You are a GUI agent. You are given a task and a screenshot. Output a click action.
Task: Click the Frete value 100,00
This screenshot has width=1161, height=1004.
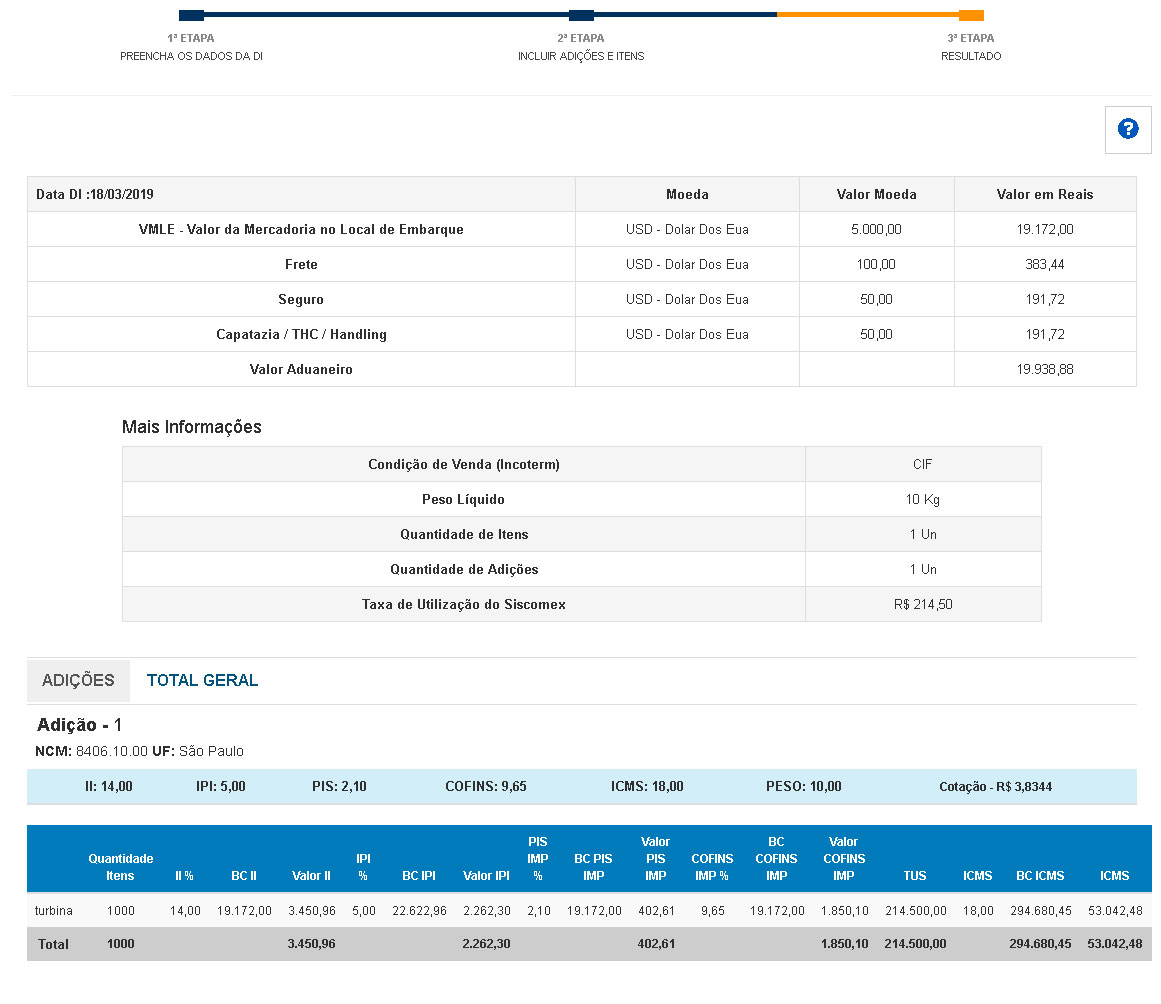click(876, 264)
